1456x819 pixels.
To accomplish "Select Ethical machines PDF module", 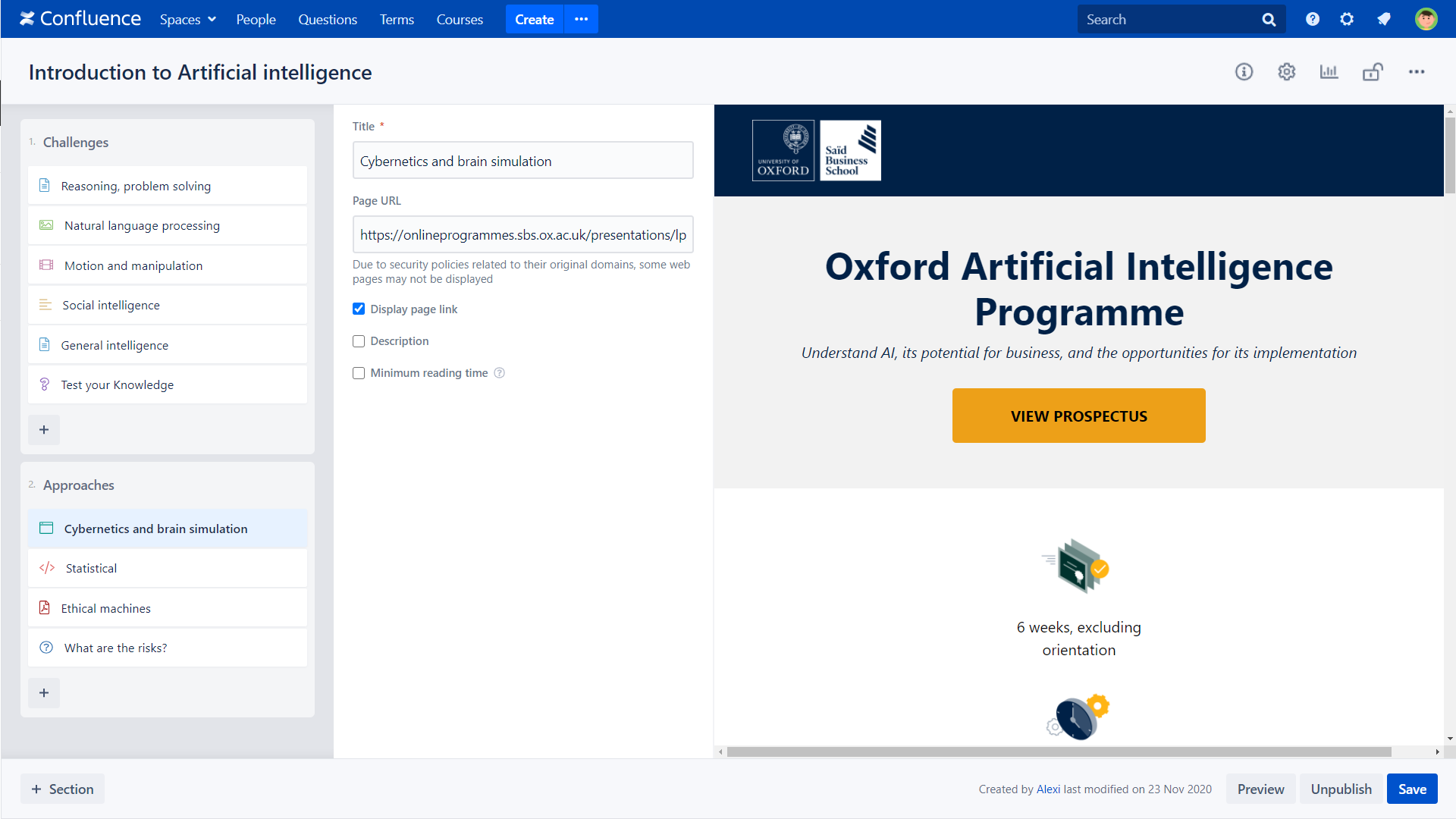I will click(168, 608).
